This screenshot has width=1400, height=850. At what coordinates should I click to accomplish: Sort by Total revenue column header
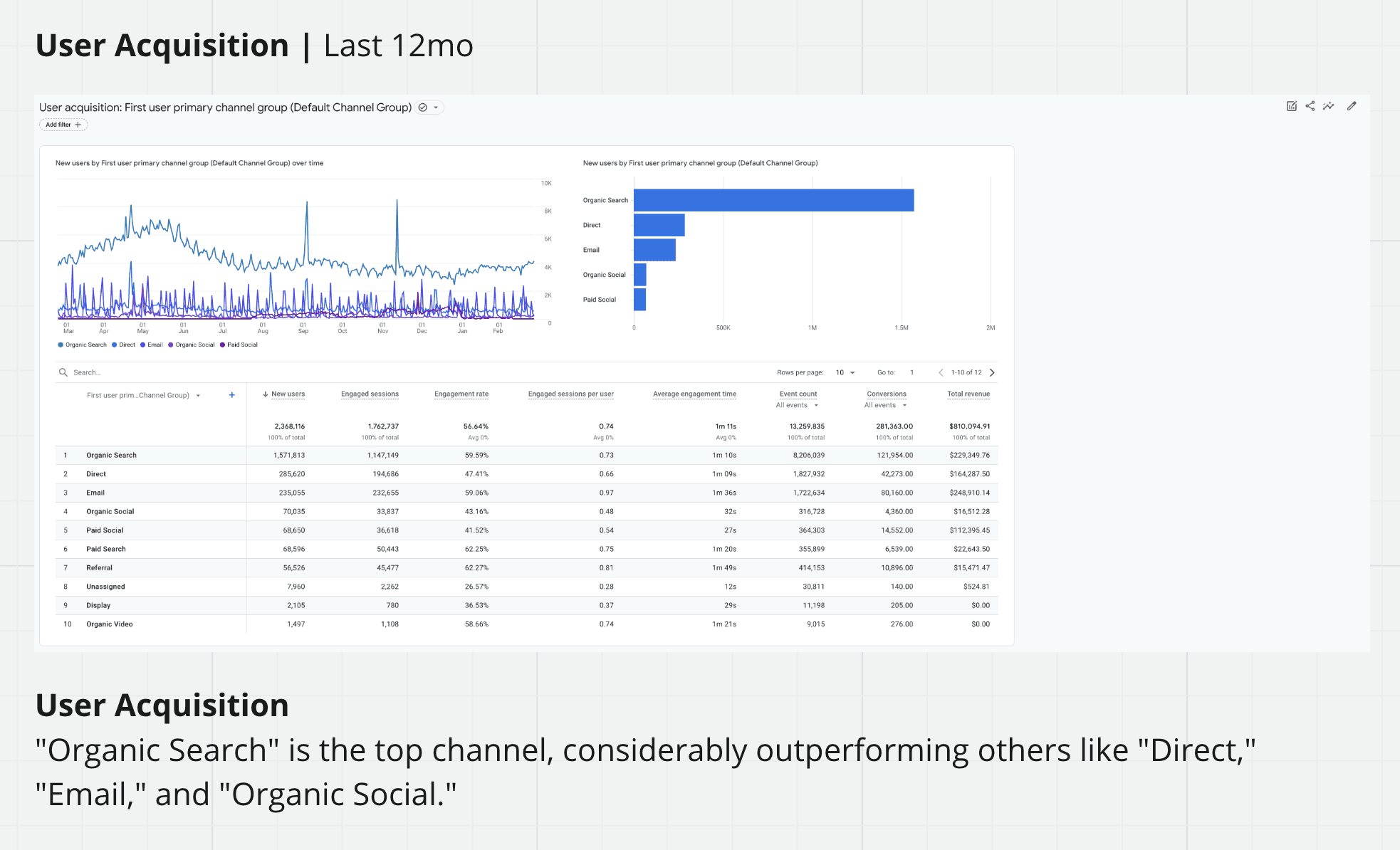coord(968,394)
